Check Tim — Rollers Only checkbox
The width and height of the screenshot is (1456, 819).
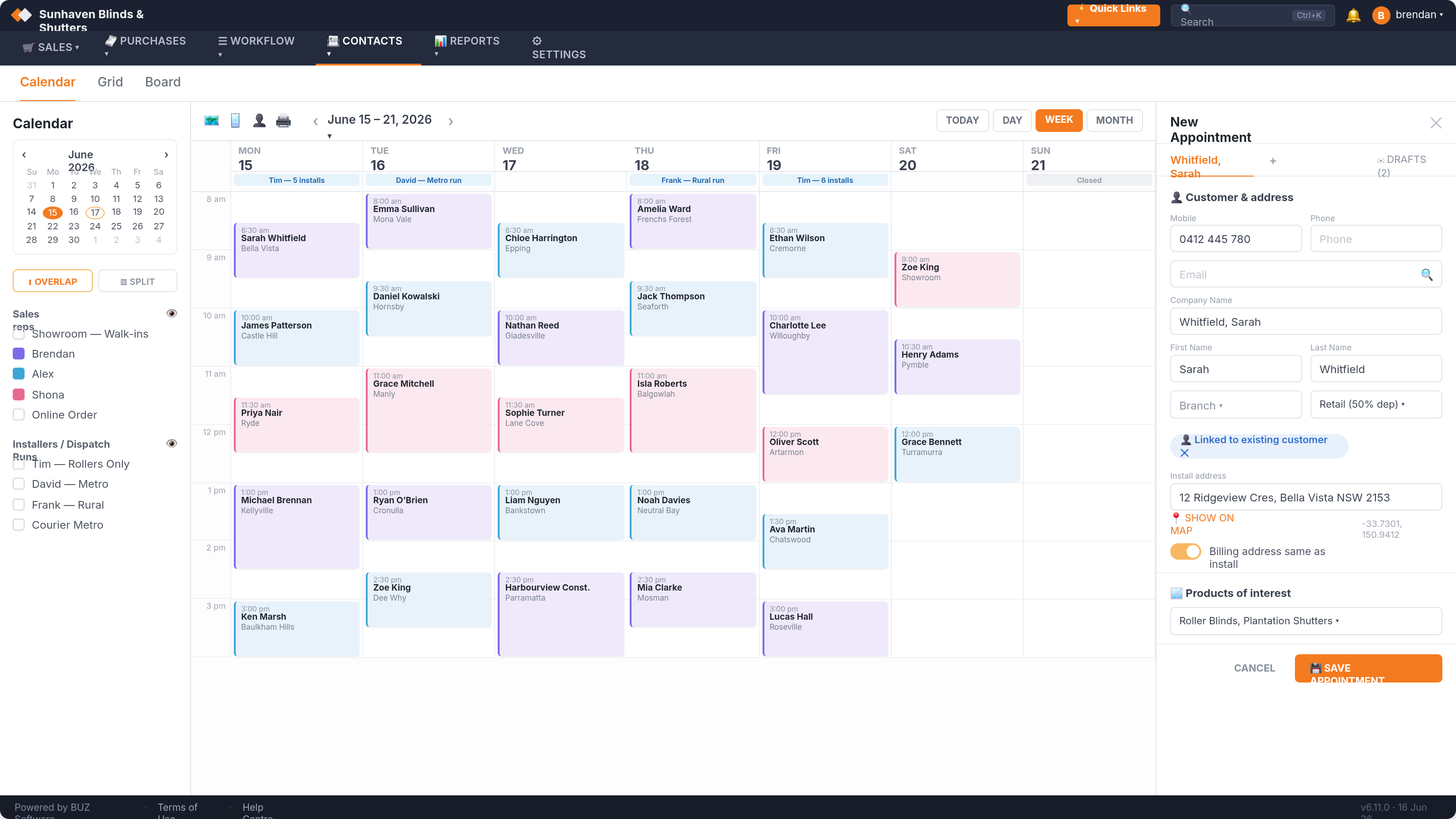click(x=19, y=464)
